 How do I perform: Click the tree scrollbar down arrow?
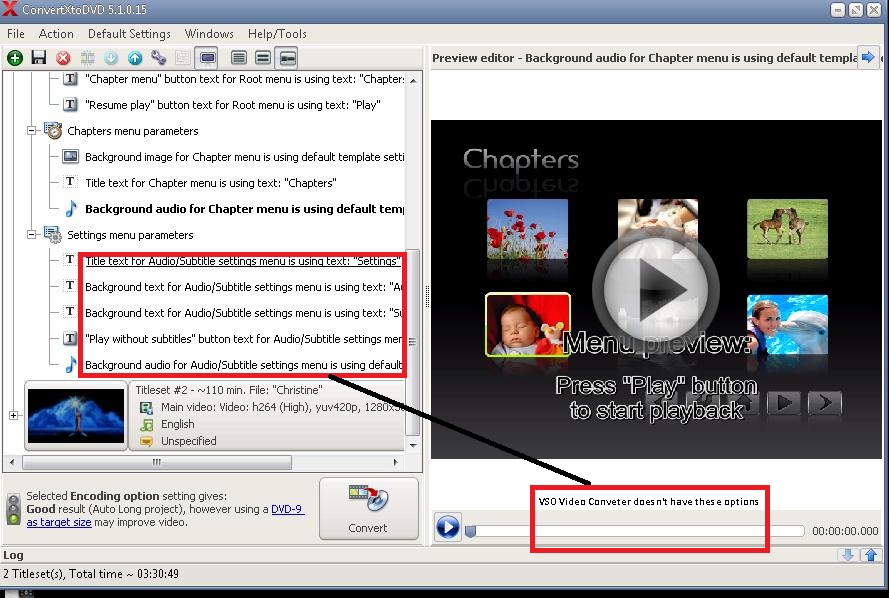click(x=413, y=445)
